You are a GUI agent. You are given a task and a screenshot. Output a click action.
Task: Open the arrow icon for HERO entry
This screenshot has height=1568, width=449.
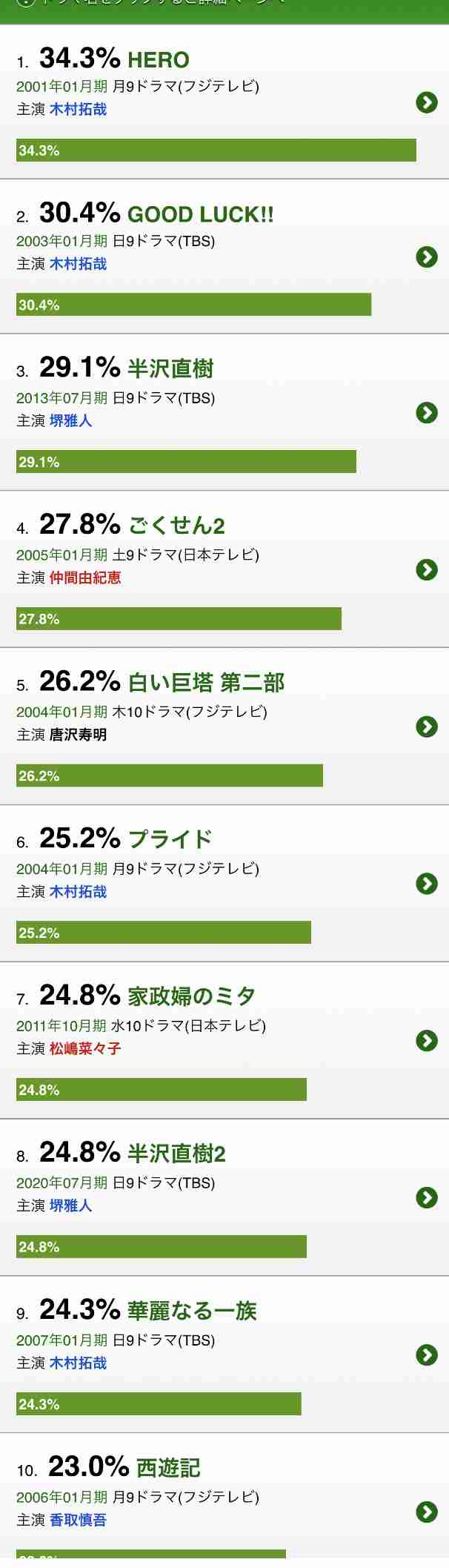click(427, 102)
